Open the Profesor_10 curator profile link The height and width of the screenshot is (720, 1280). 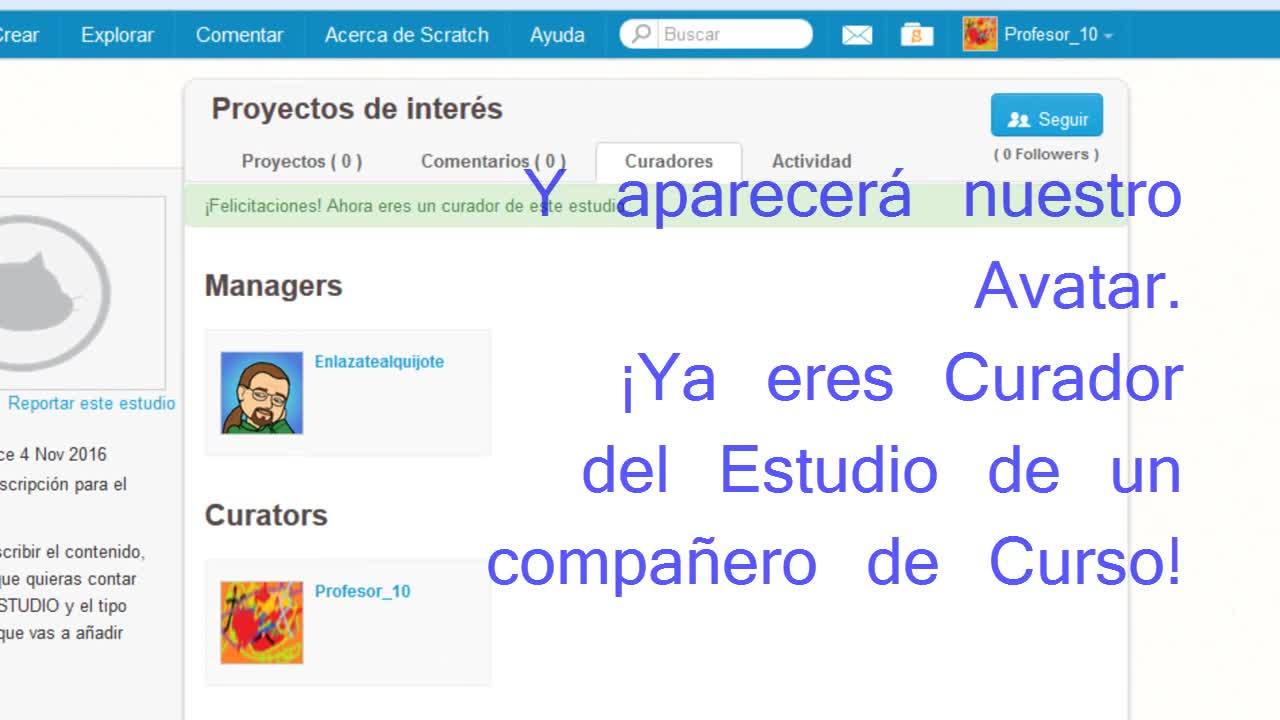tap(362, 591)
